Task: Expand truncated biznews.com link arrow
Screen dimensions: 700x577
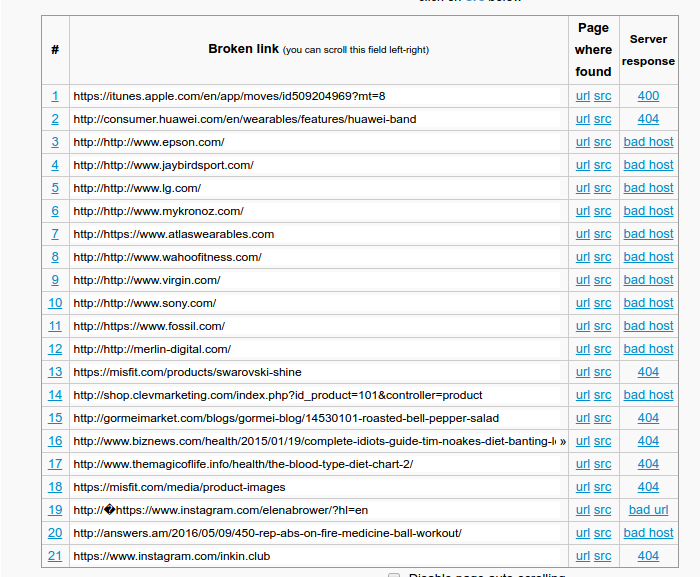Action: pos(563,442)
